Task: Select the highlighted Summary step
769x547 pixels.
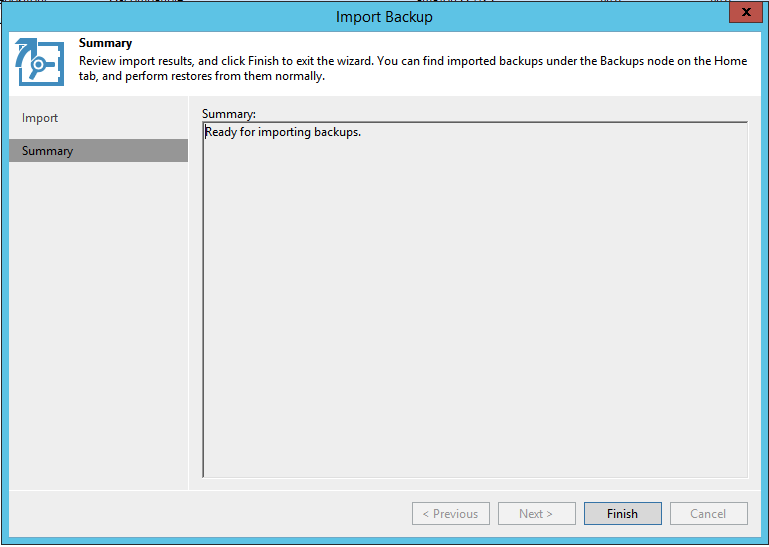Action: pyautogui.click(x=98, y=151)
